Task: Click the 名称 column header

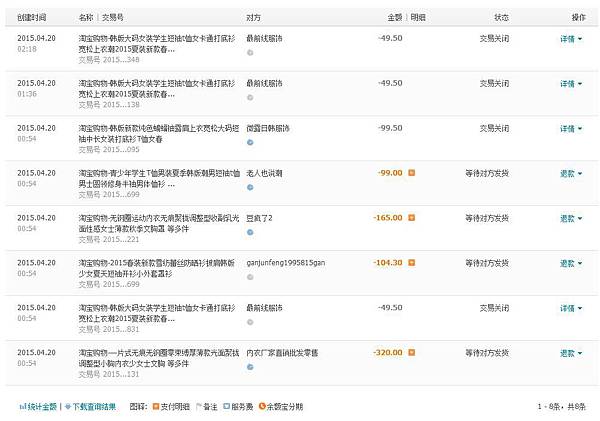Action: [86, 17]
